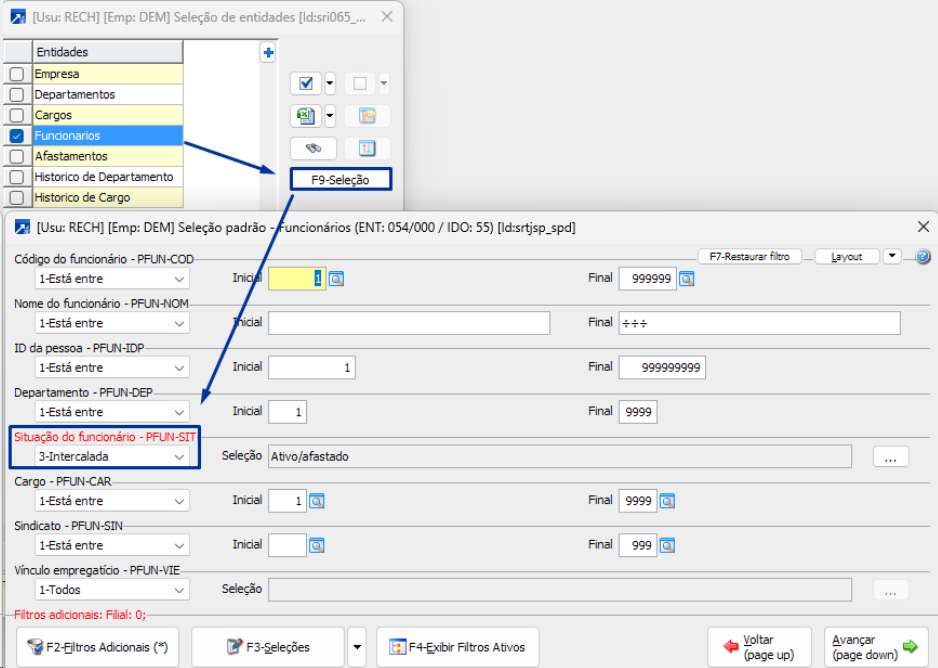The image size is (938, 668).
Task: Click lookup icon next to Sindicato Inicial
Action: point(316,545)
